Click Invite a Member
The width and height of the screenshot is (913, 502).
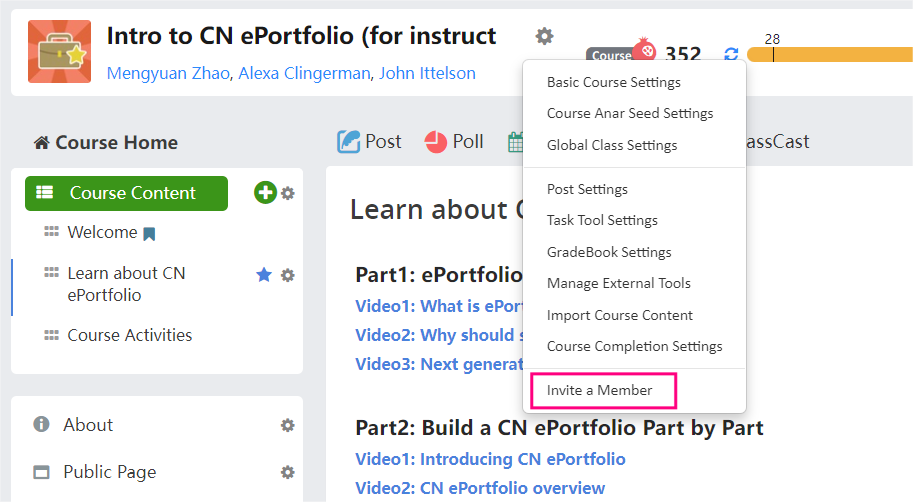click(x=599, y=390)
